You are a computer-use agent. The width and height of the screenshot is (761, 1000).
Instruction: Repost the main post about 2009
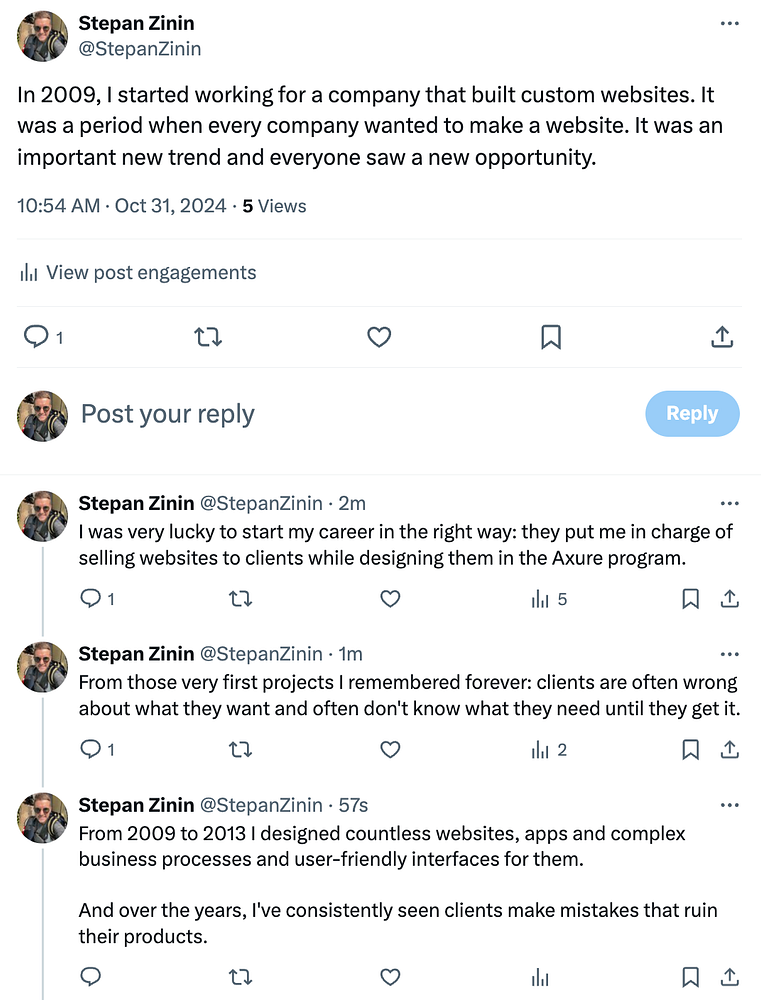[207, 338]
